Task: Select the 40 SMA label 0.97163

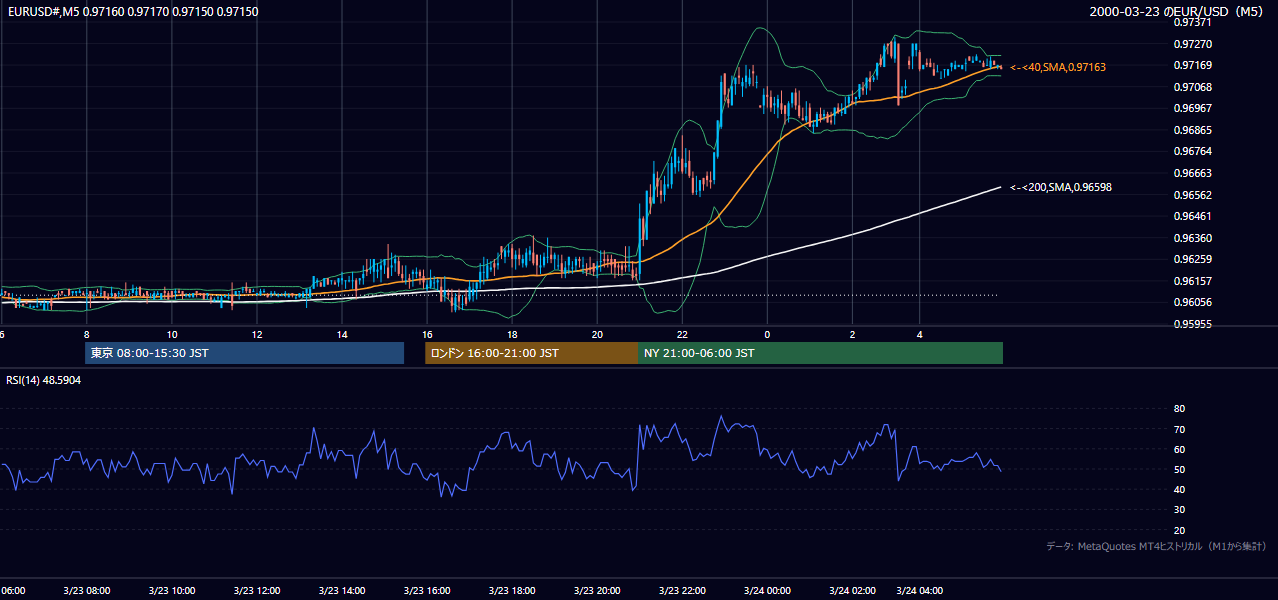Action: [1058, 67]
